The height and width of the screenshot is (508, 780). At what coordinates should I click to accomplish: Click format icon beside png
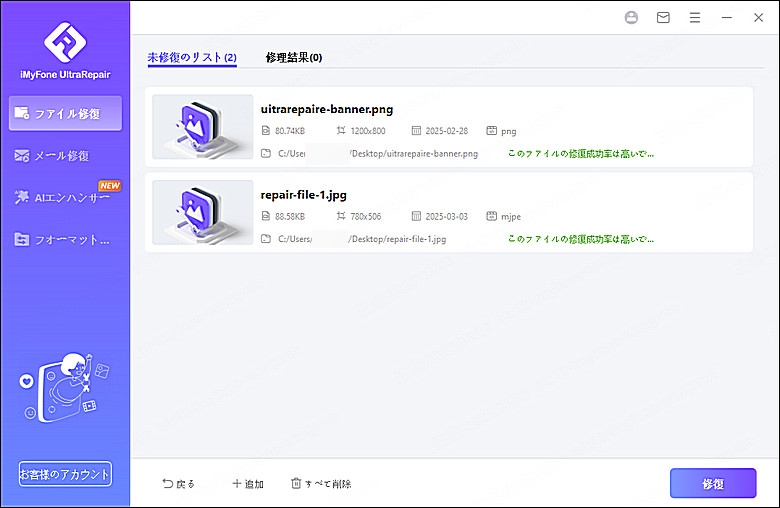pos(491,130)
